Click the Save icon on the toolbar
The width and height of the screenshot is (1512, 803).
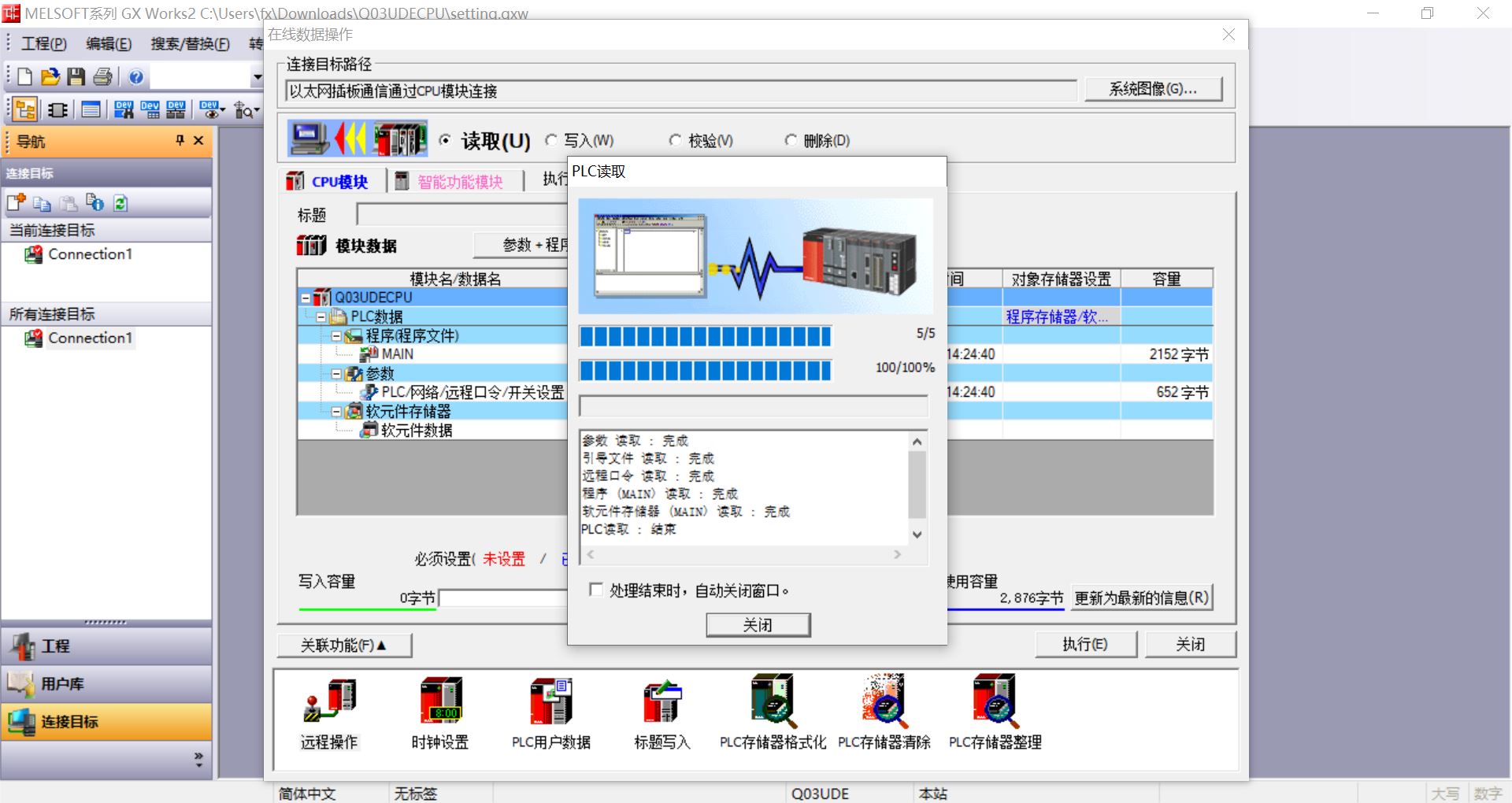[76, 76]
